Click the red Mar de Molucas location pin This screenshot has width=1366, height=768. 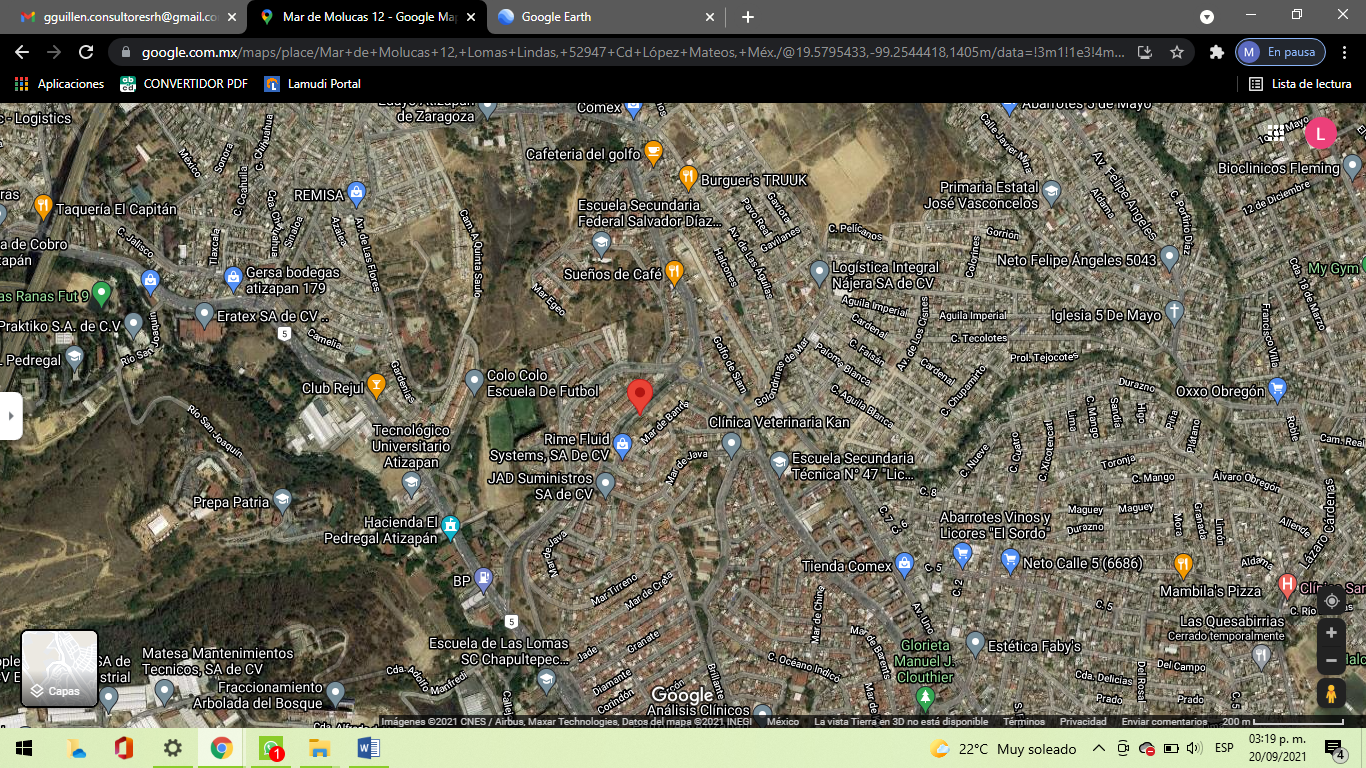(x=640, y=397)
